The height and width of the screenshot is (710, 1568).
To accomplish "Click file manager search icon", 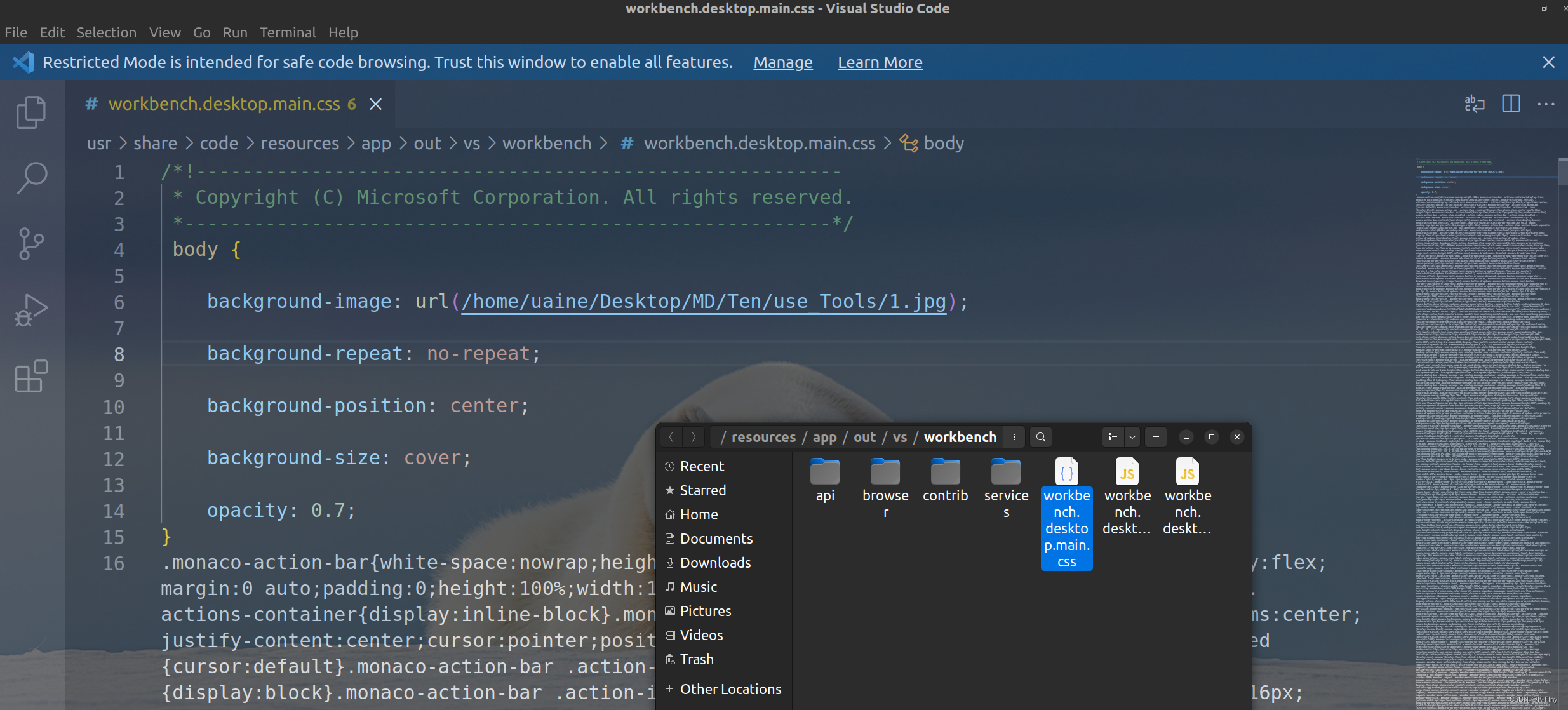I will pos(1040,437).
